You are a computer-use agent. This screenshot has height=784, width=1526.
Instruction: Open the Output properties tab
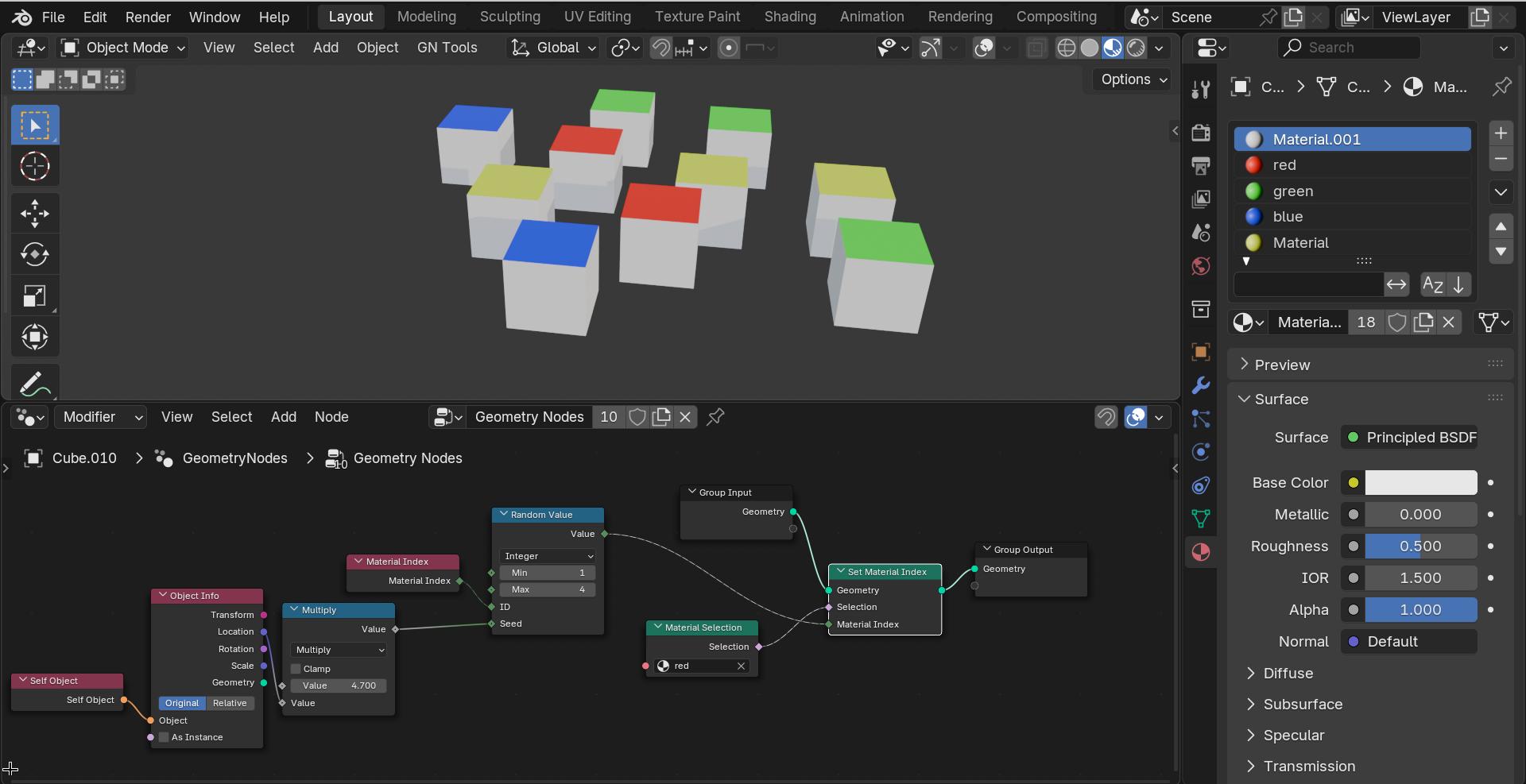point(1201,165)
